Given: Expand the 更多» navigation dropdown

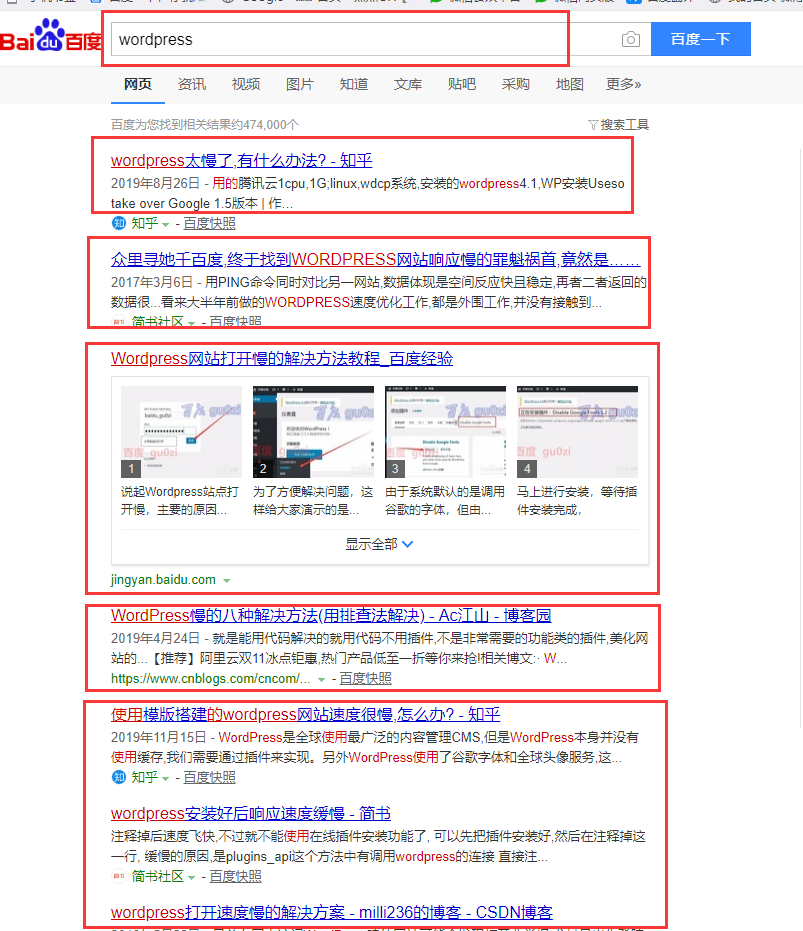Looking at the screenshot, I should (624, 84).
